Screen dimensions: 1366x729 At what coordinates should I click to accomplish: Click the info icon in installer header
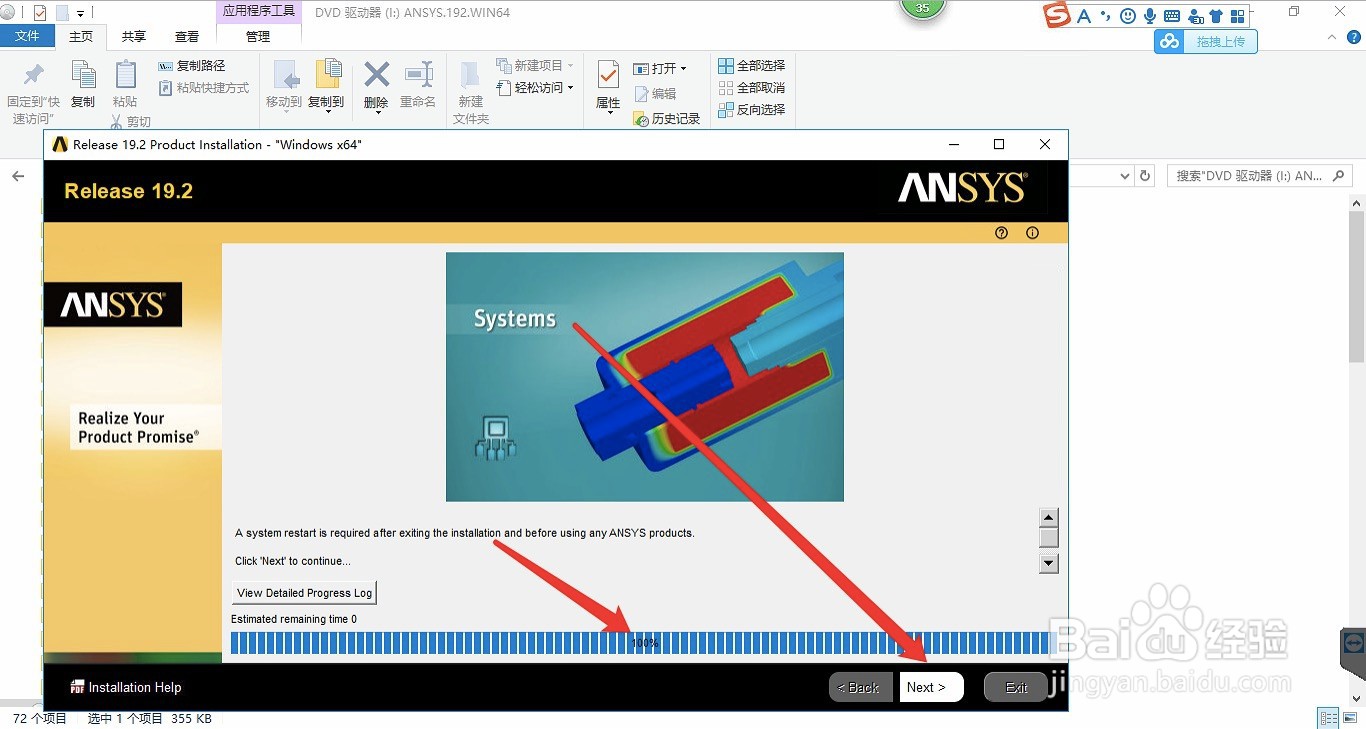1032,233
